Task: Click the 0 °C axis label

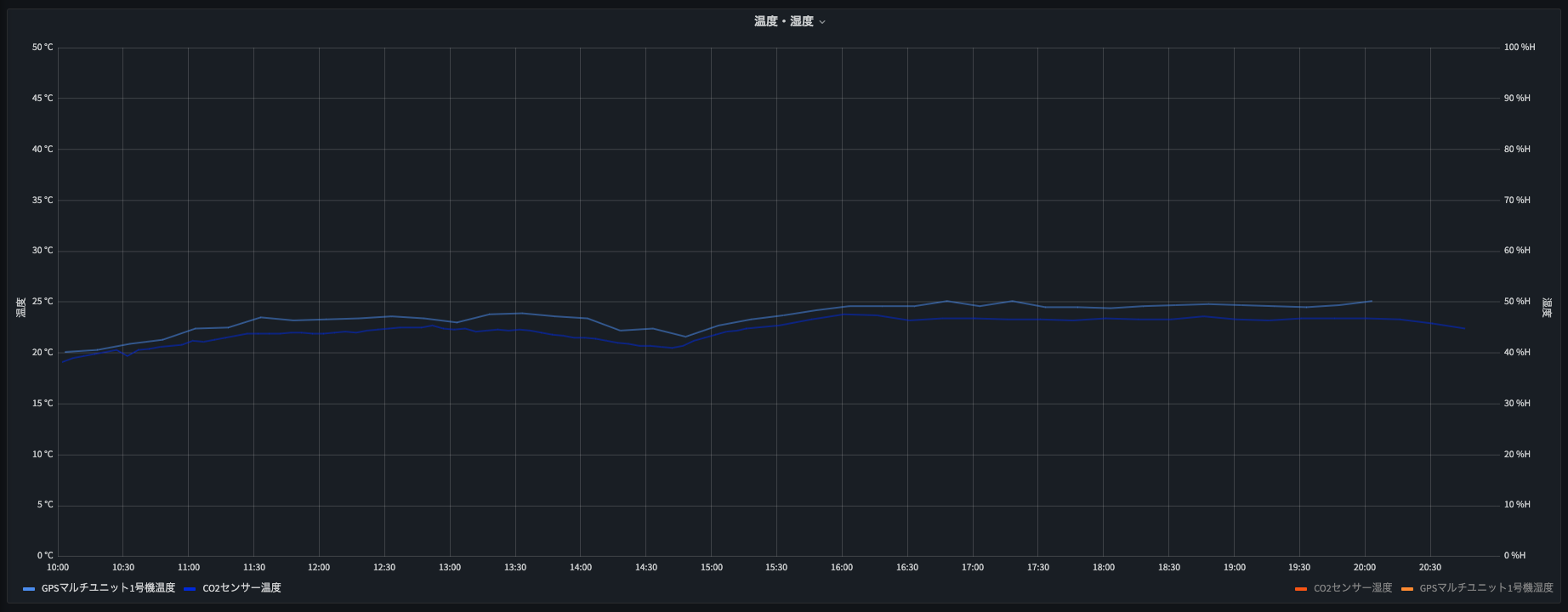Action: pos(45,556)
